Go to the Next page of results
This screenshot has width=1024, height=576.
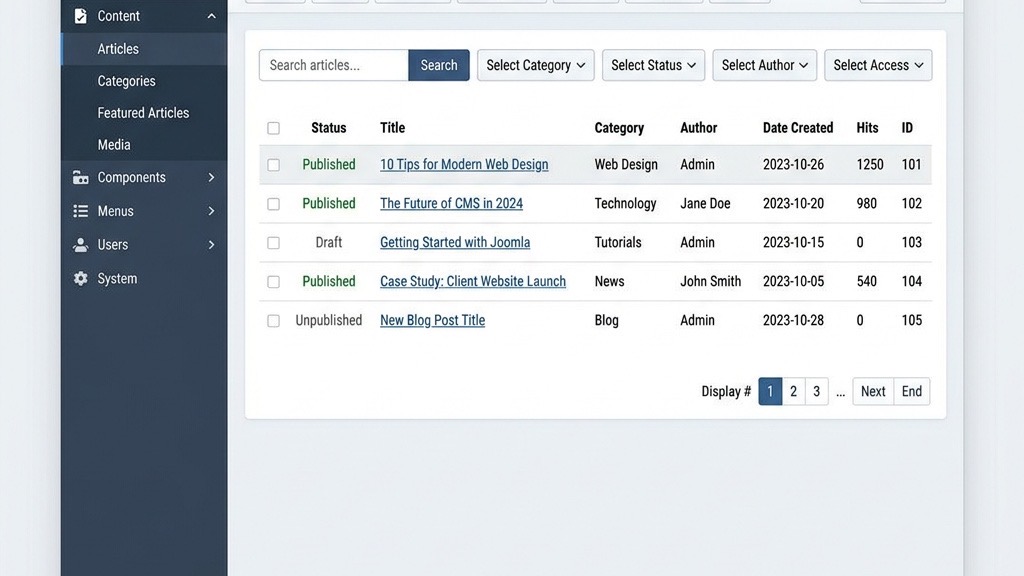[x=873, y=391]
